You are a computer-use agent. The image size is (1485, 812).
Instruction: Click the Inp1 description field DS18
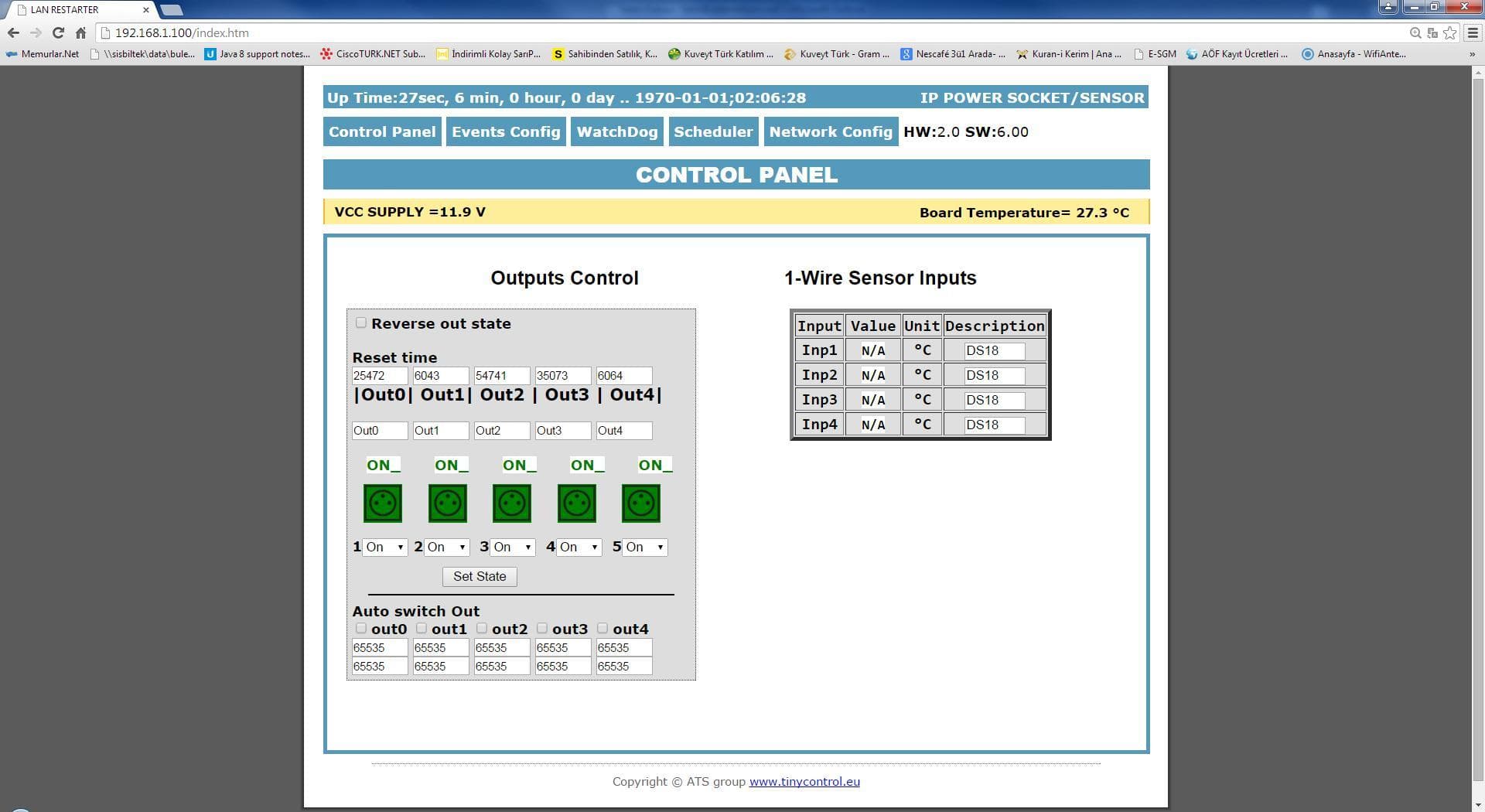pyautogui.click(x=994, y=350)
